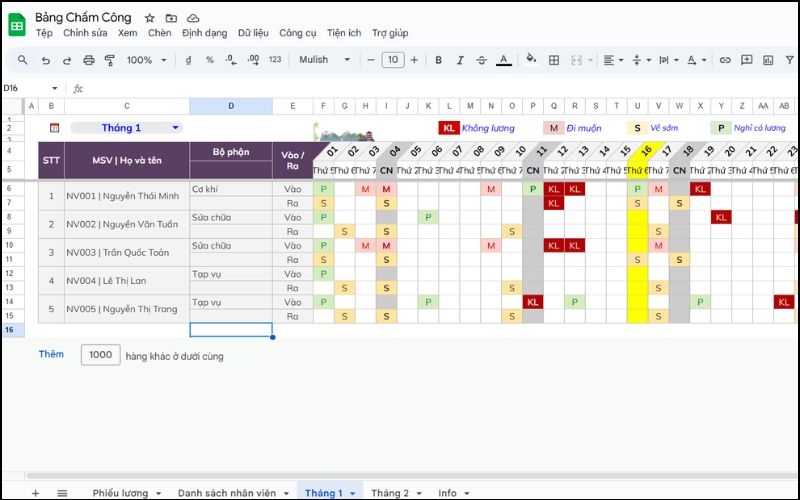The width and height of the screenshot is (800, 500).
Task: Open the Dữ liệu menu
Action: (x=253, y=33)
